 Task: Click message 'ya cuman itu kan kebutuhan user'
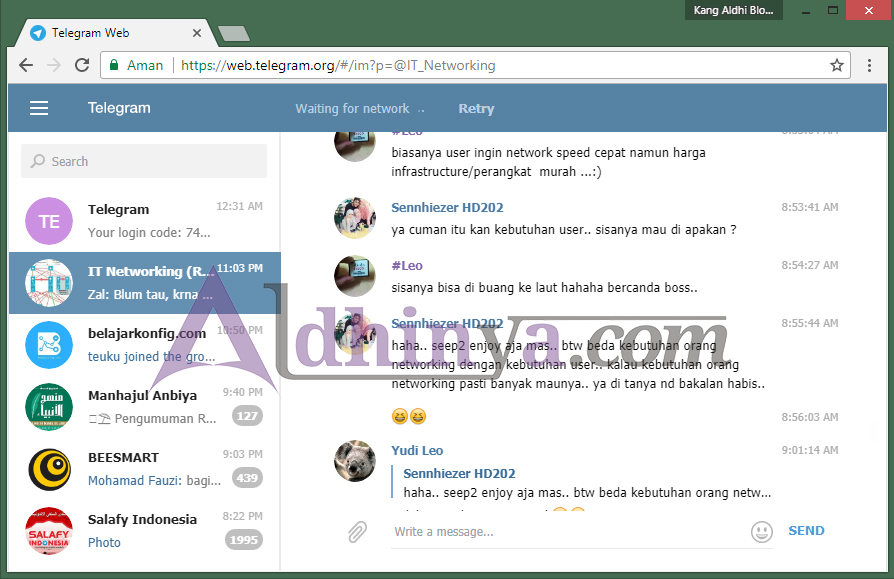tap(564, 230)
